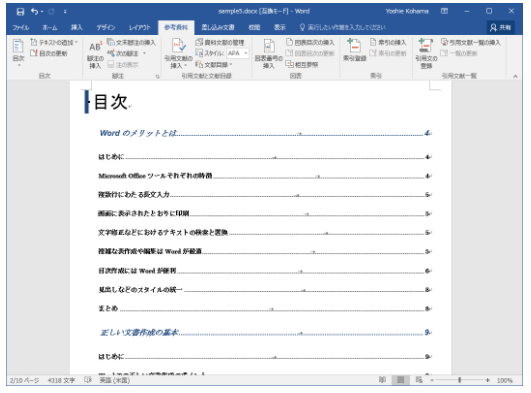Go to next footnote 次の脚注
The width and height of the screenshot is (531, 393).
(123, 53)
